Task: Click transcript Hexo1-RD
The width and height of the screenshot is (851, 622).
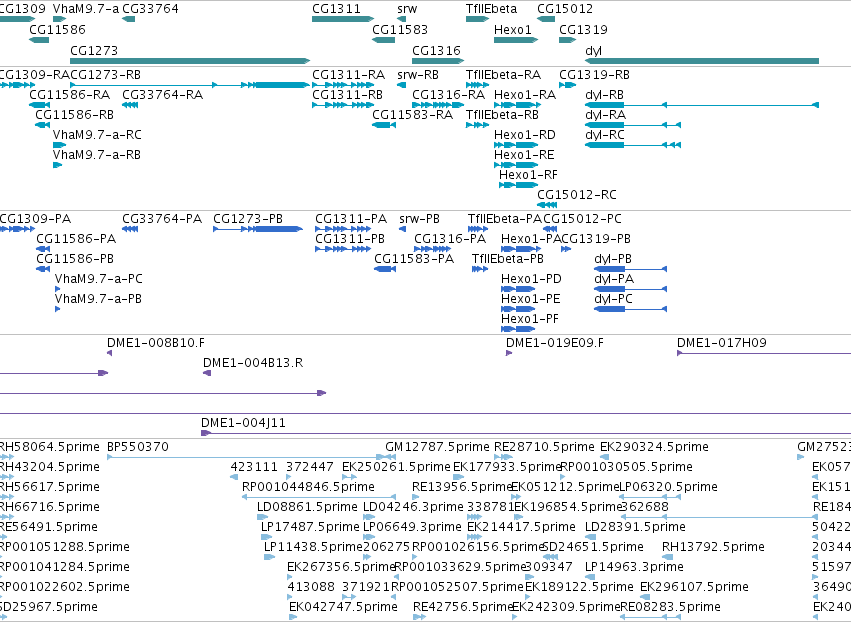Action: (x=516, y=145)
